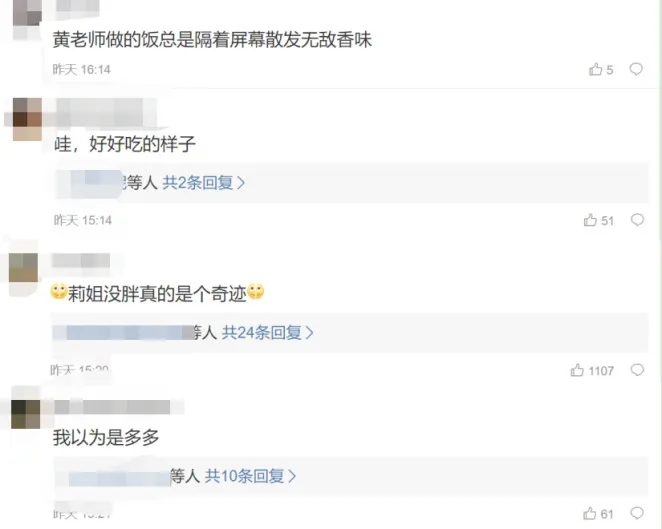This screenshot has width=662, height=529.
Task: Open reply bubble for 我以为是多多 comment
Action: [x=637, y=513]
